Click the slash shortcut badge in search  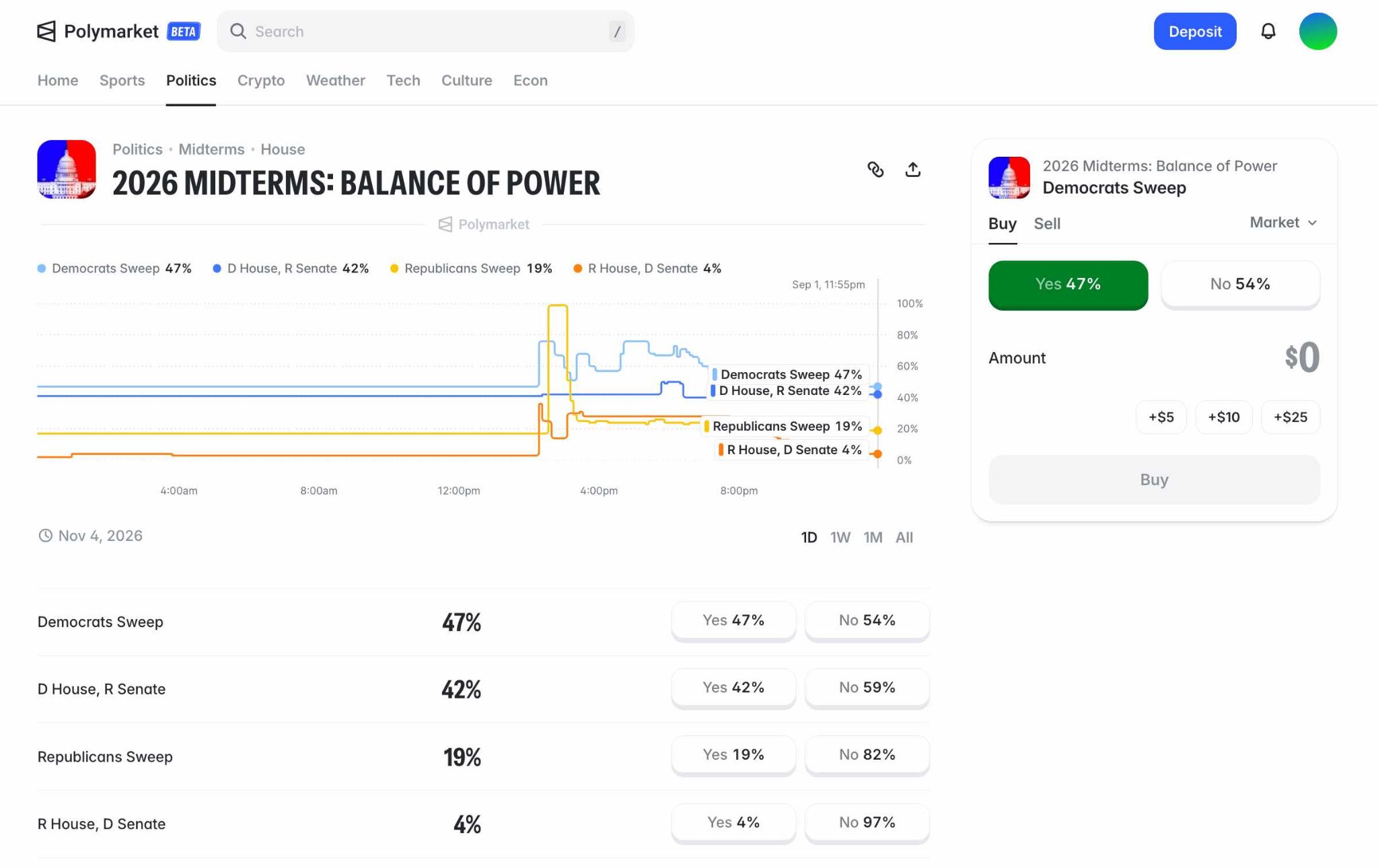(x=617, y=31)
